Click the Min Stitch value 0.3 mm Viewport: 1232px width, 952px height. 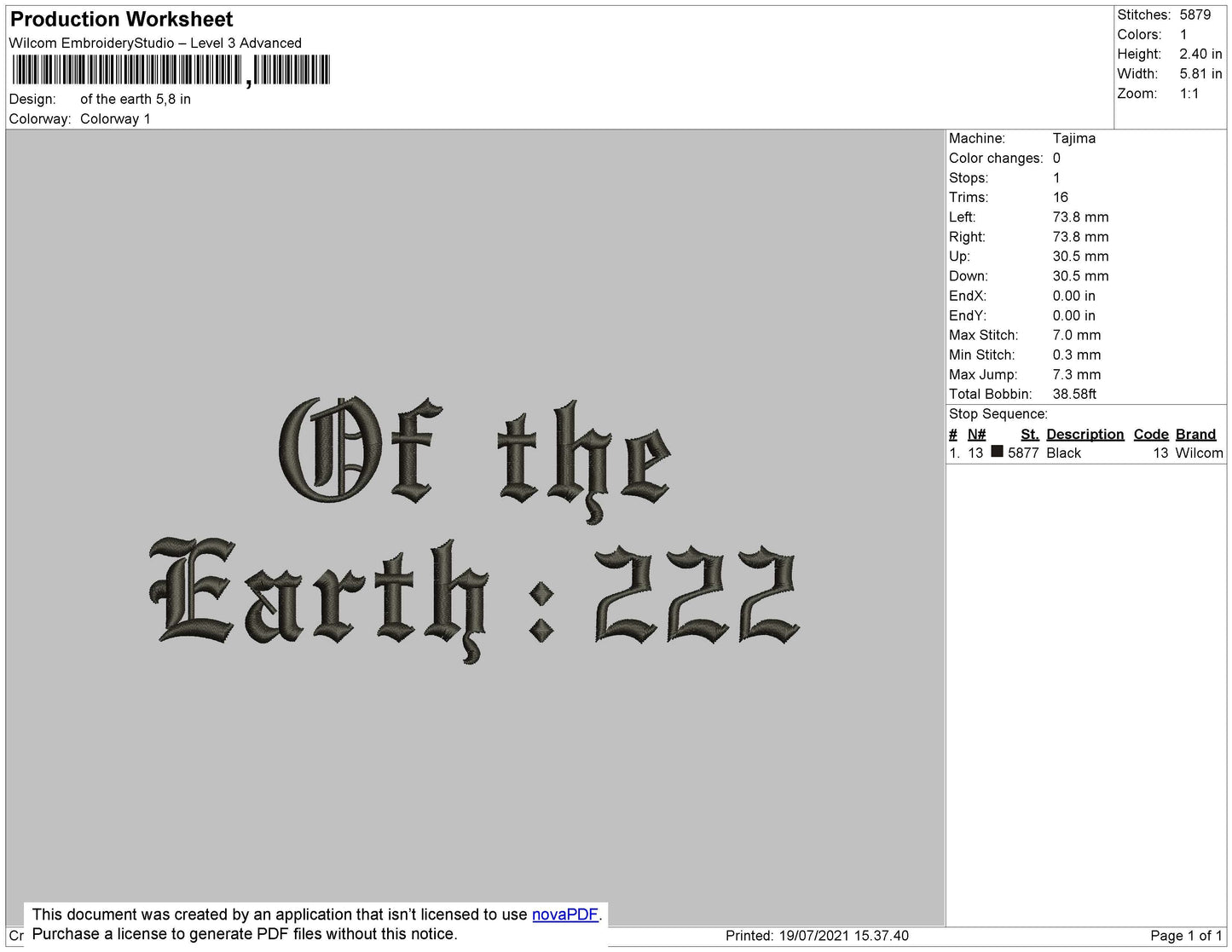click(1076, 355)
